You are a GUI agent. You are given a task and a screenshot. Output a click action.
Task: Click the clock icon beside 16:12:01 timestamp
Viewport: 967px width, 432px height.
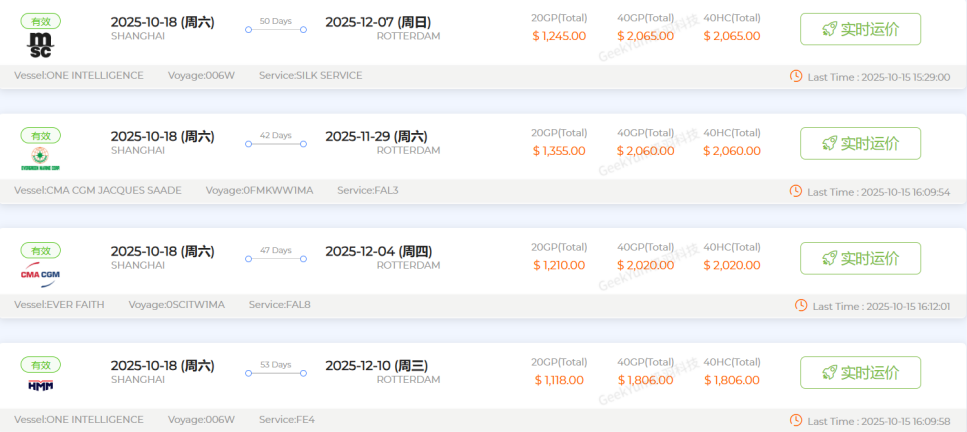pos(801,305)
